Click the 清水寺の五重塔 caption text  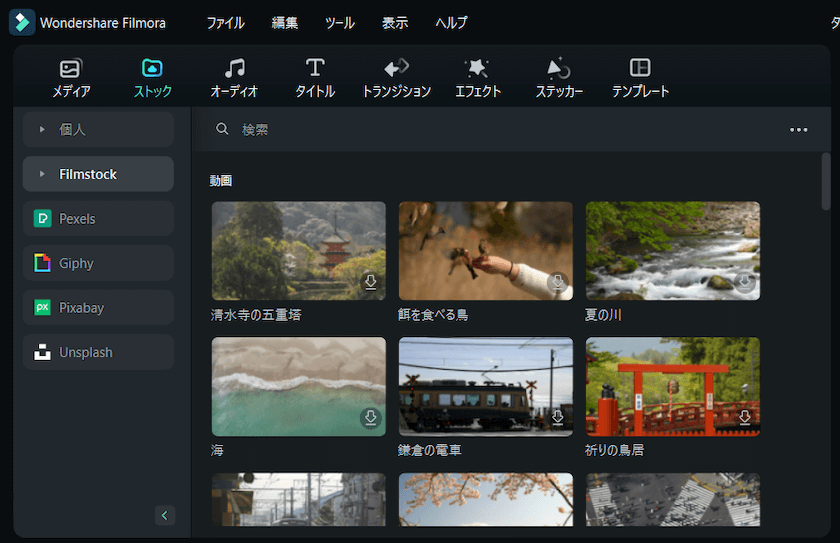coord(256,315)
